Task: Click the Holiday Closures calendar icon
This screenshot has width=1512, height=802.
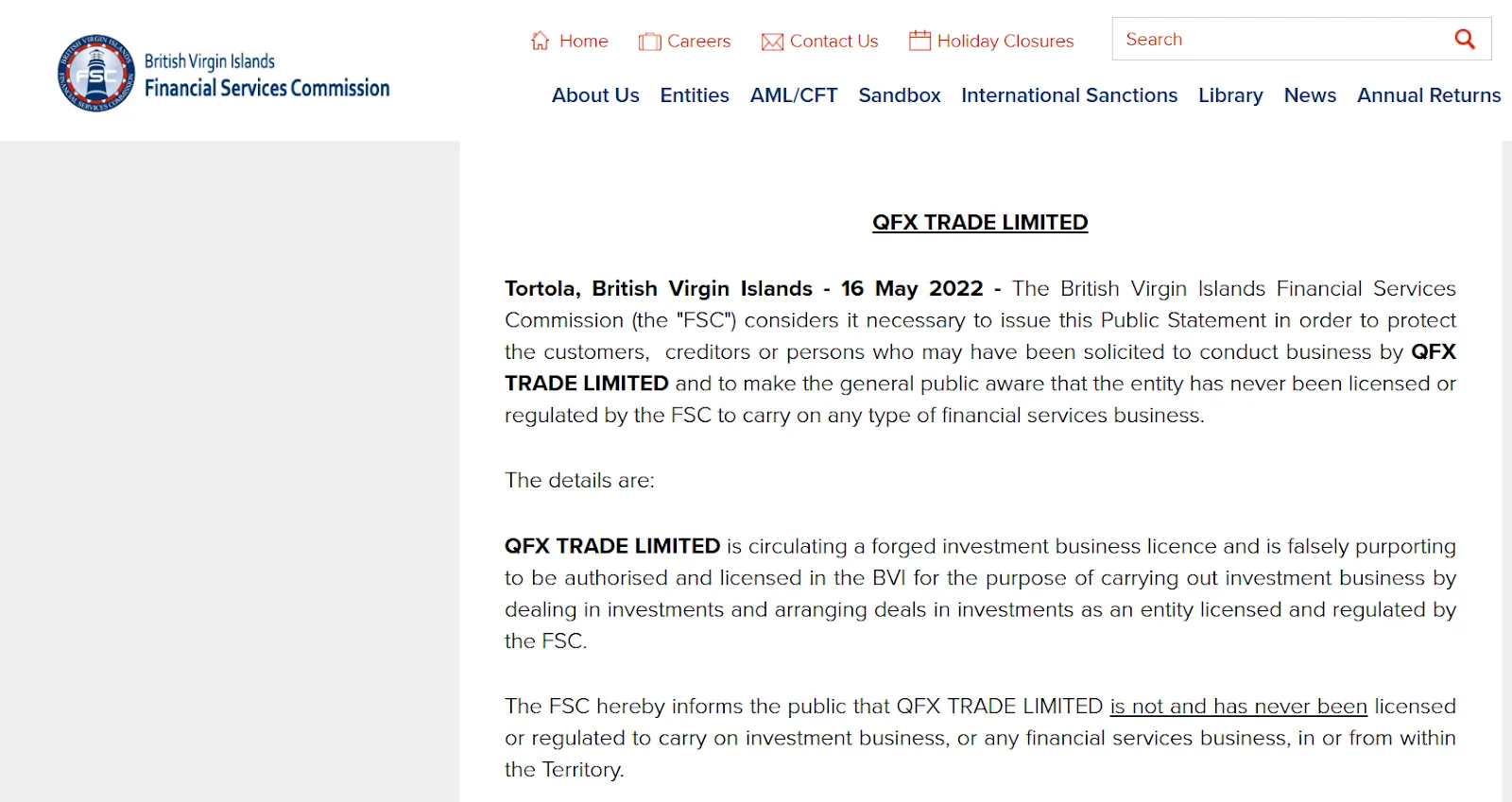Action: (919, 41)
